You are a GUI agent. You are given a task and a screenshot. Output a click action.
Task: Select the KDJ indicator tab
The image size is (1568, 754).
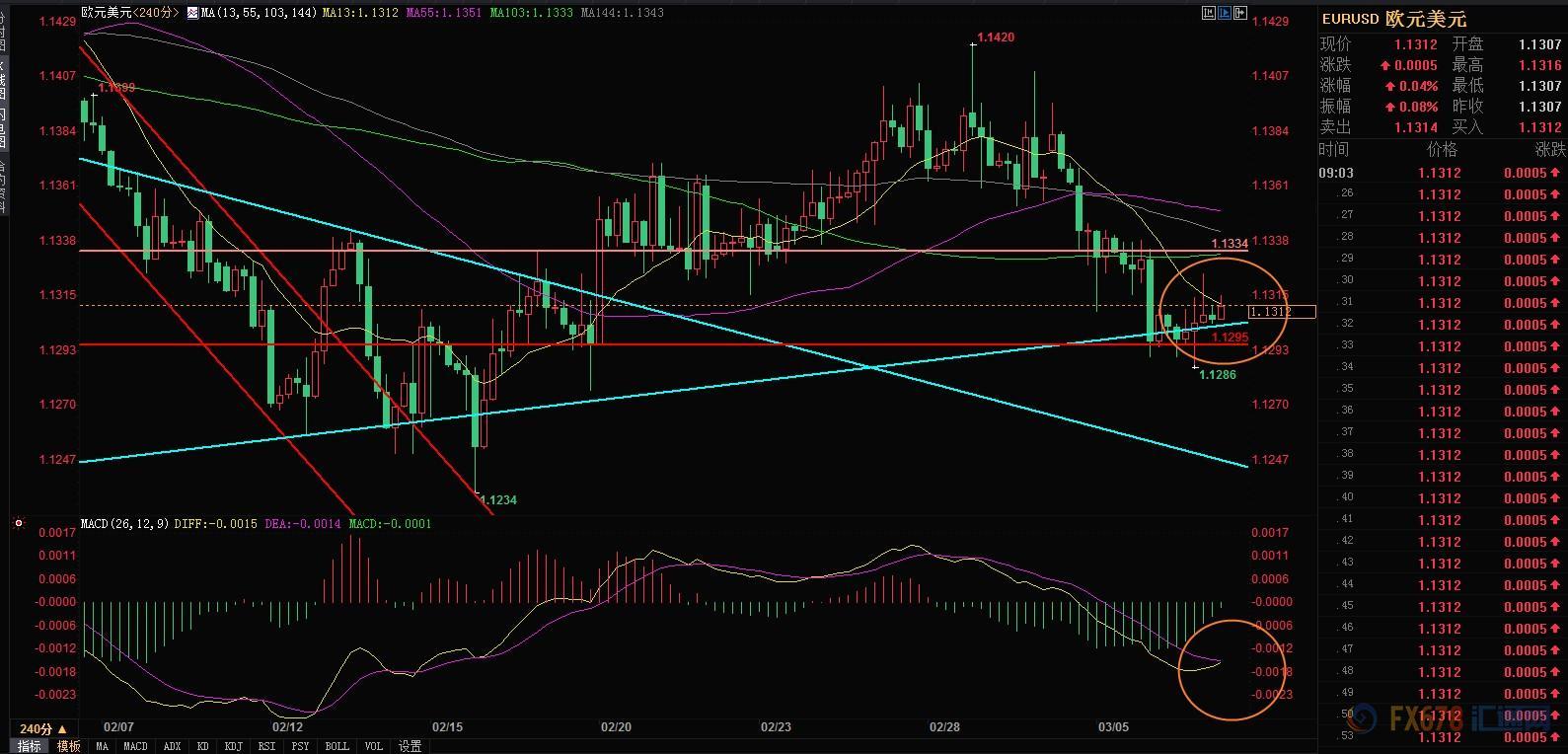[x=233, y=746]
